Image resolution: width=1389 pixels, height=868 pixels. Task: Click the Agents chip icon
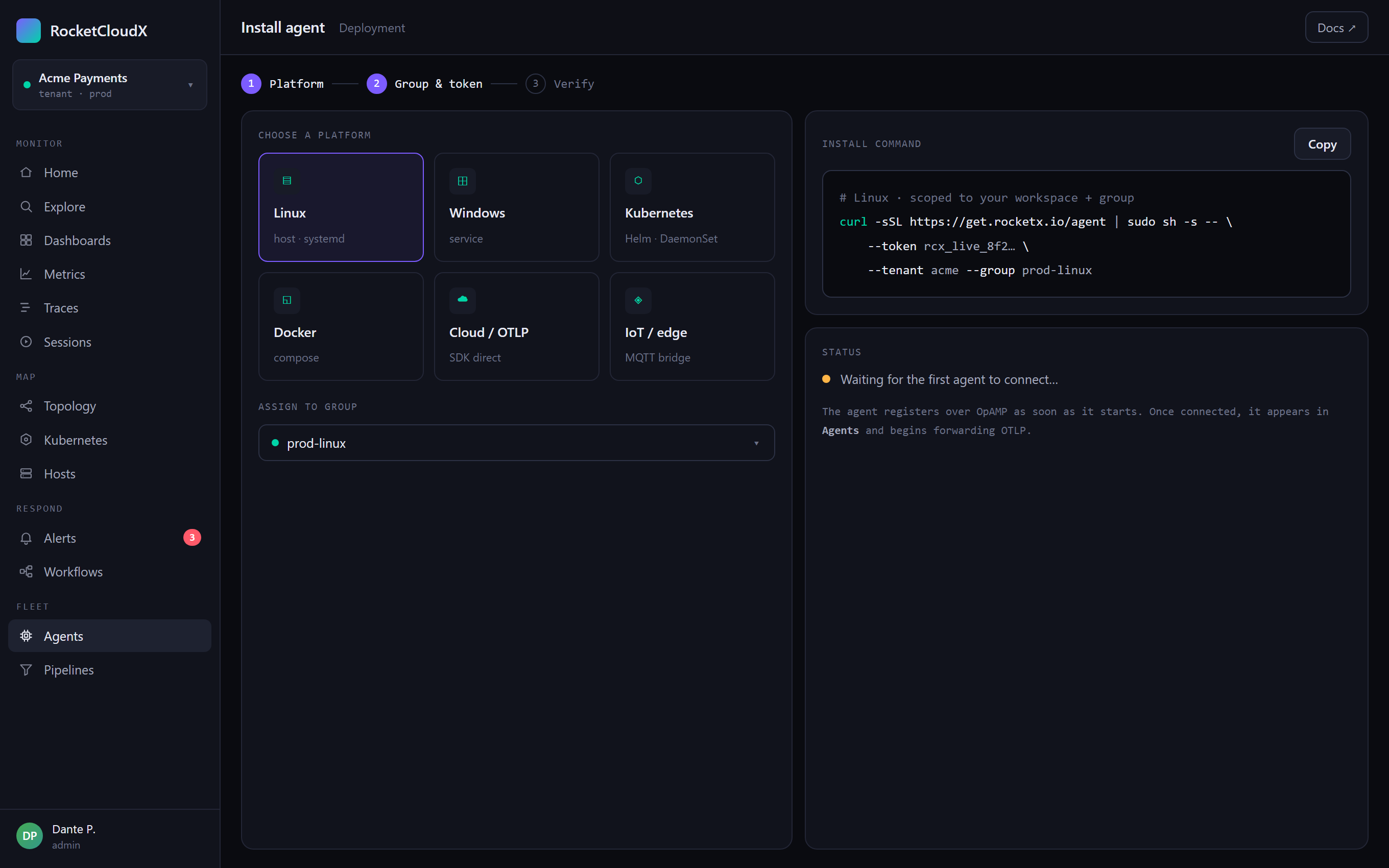tap(26, 636)
